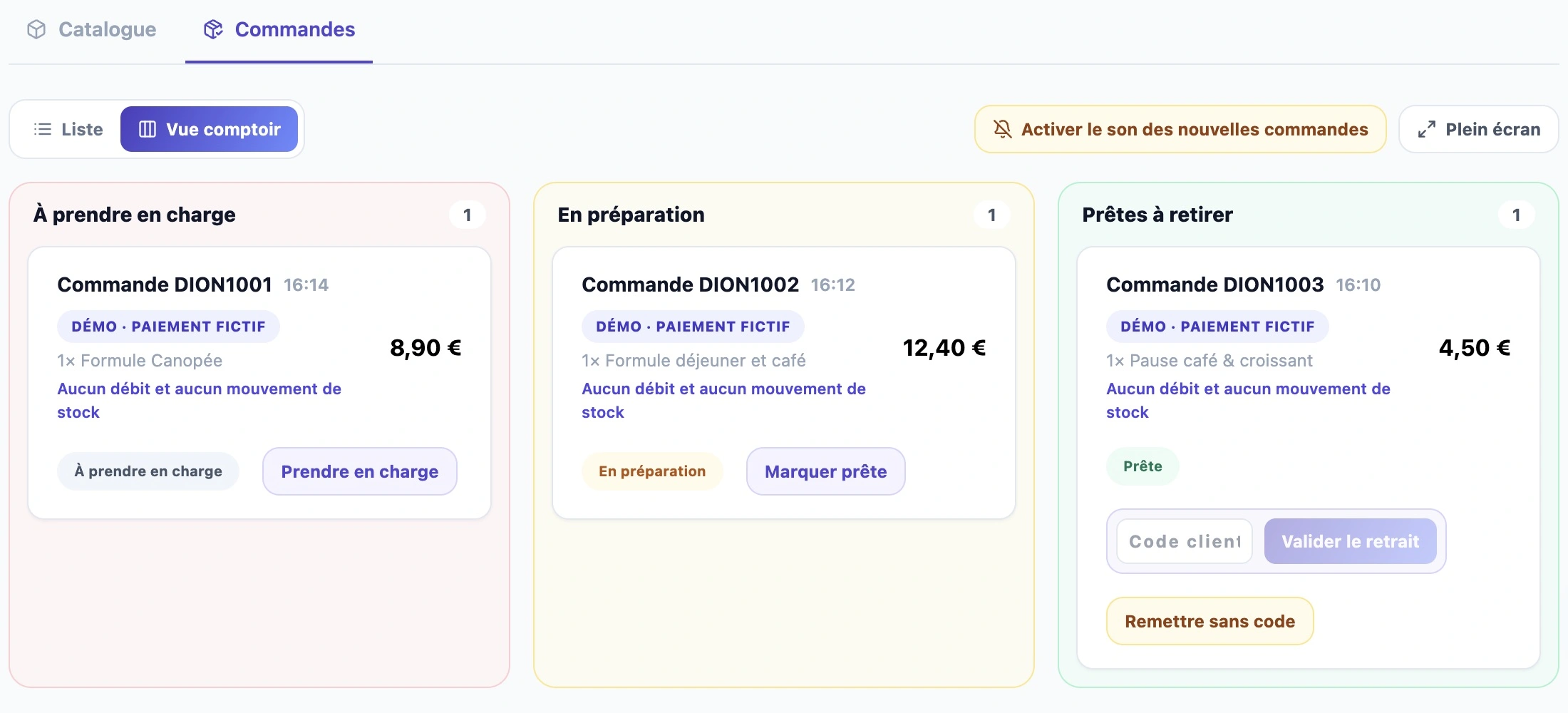The width and height of the screenshot is (1568, 713).
Task: Click the À prendre en charge status pill
Action: (148, 471)
